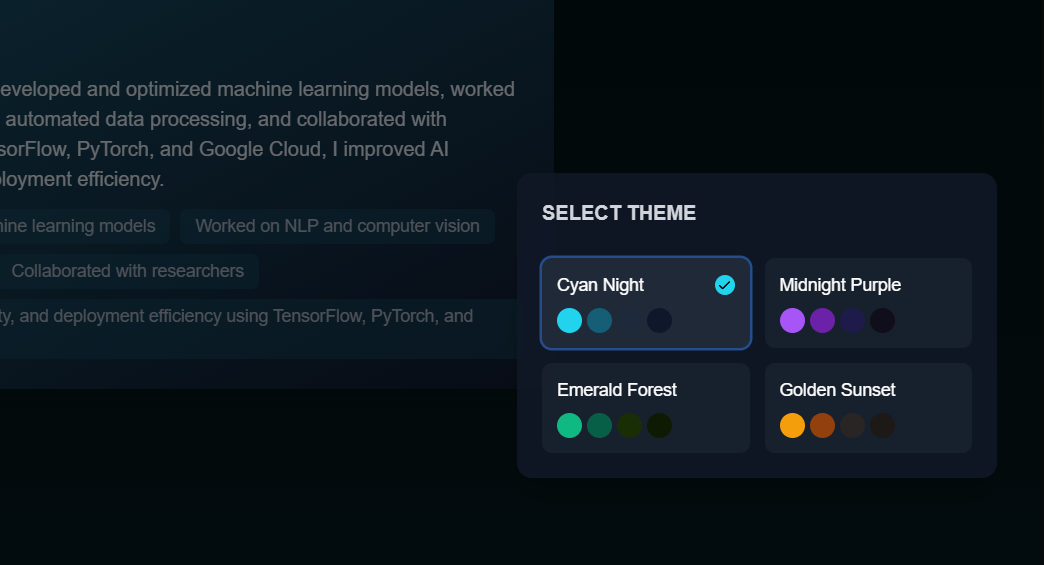Click the 'Worked on NLP and computer vision' tag
The height and width of the screenshot is (565, 1044).
point(337,226)
